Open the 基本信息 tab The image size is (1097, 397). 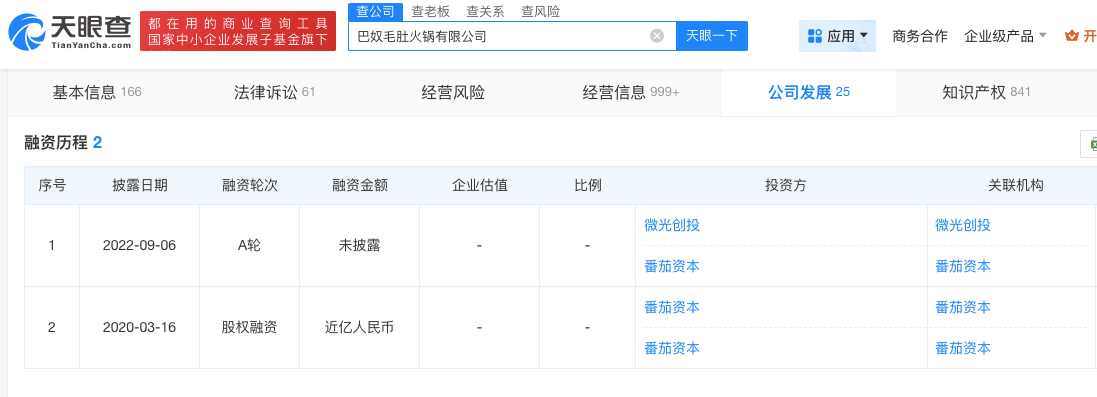[x=97, y=92]
